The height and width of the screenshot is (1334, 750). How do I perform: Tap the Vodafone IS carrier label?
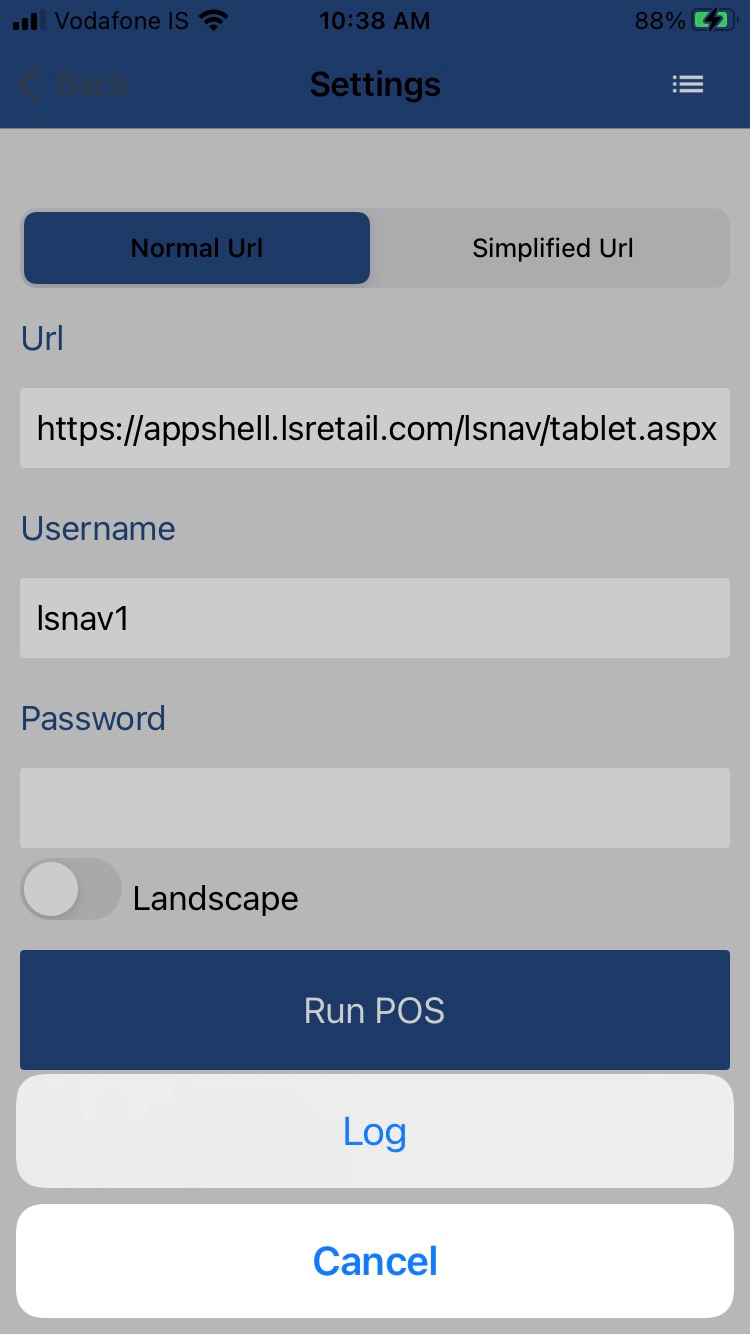click(x=121, y=21)
